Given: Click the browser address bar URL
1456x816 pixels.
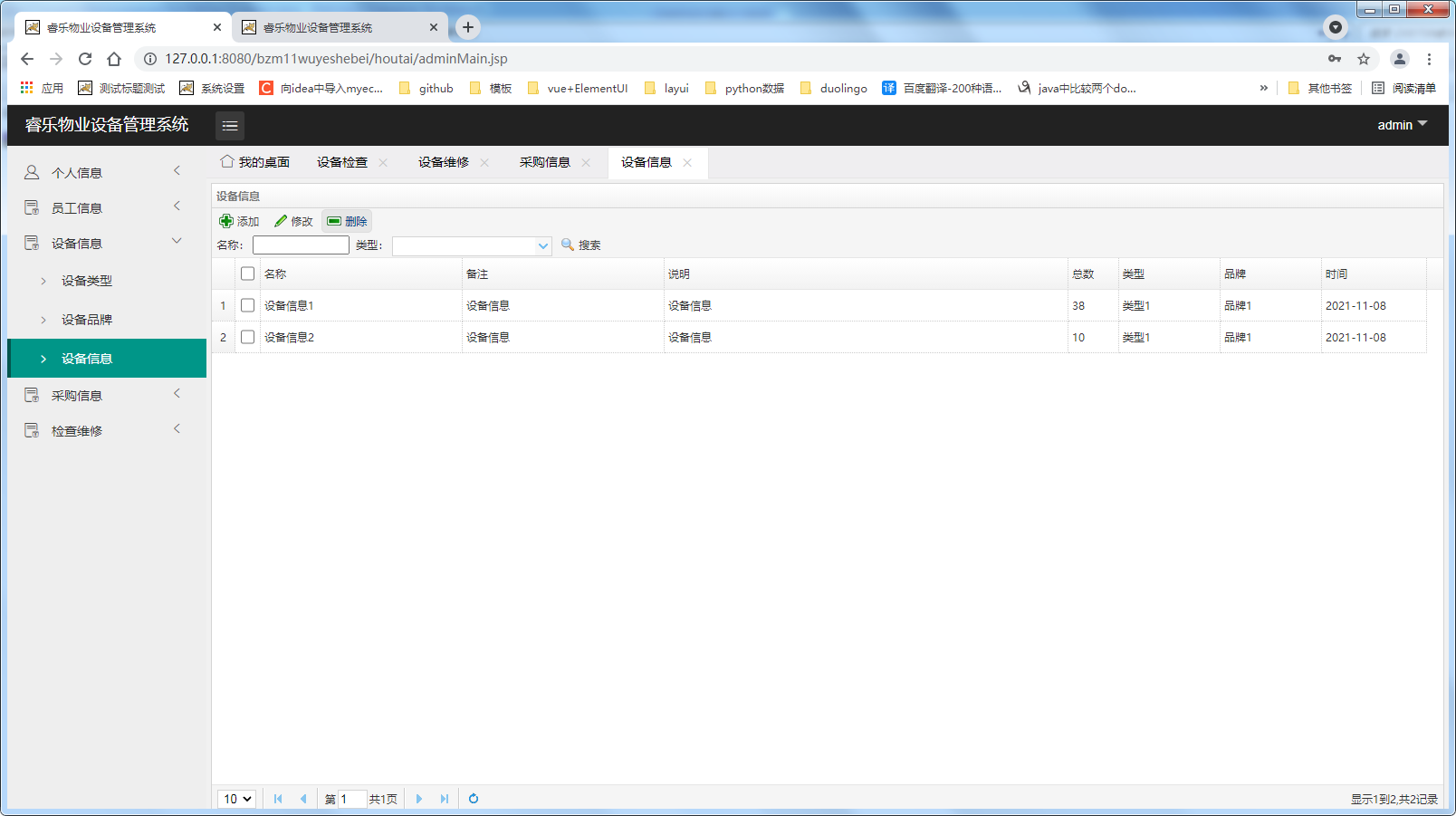Looking at the screenshot, I should pos(336,59).
